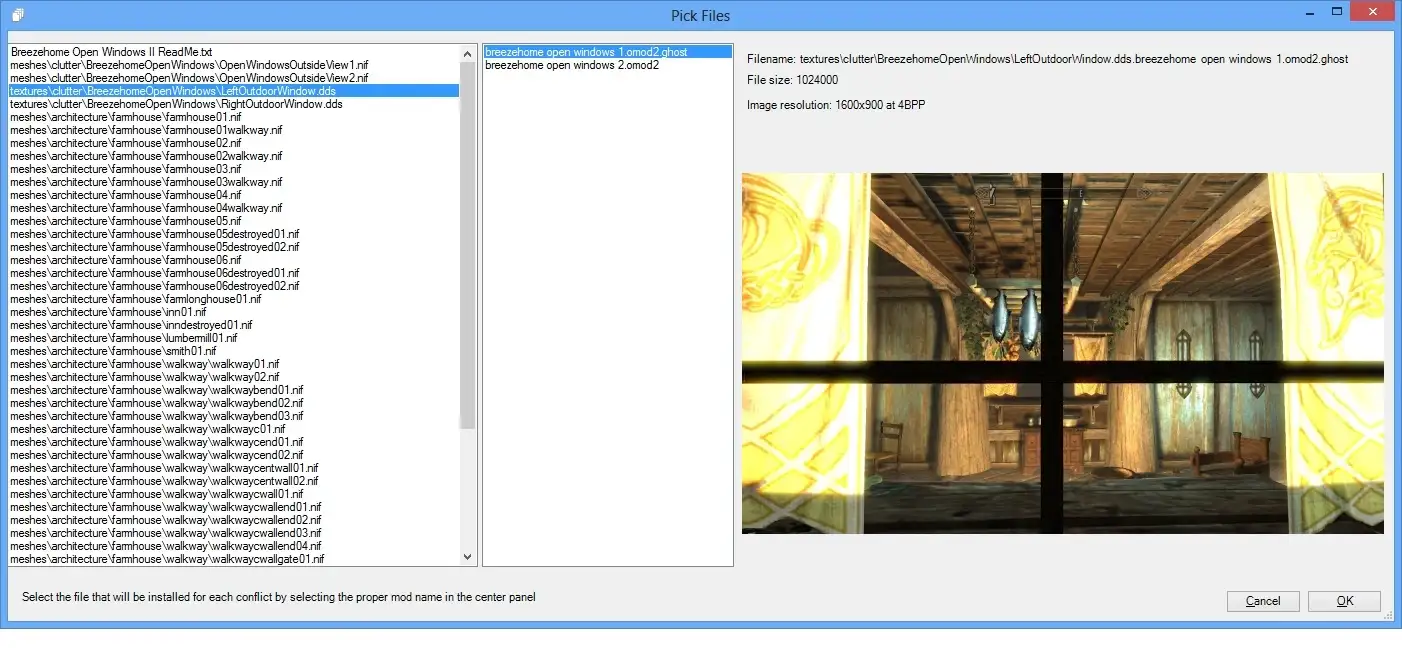The image size is (1402, 648).
Task: Select the lumbermill01.nif mesh file
Action: [x=123, y=338]
